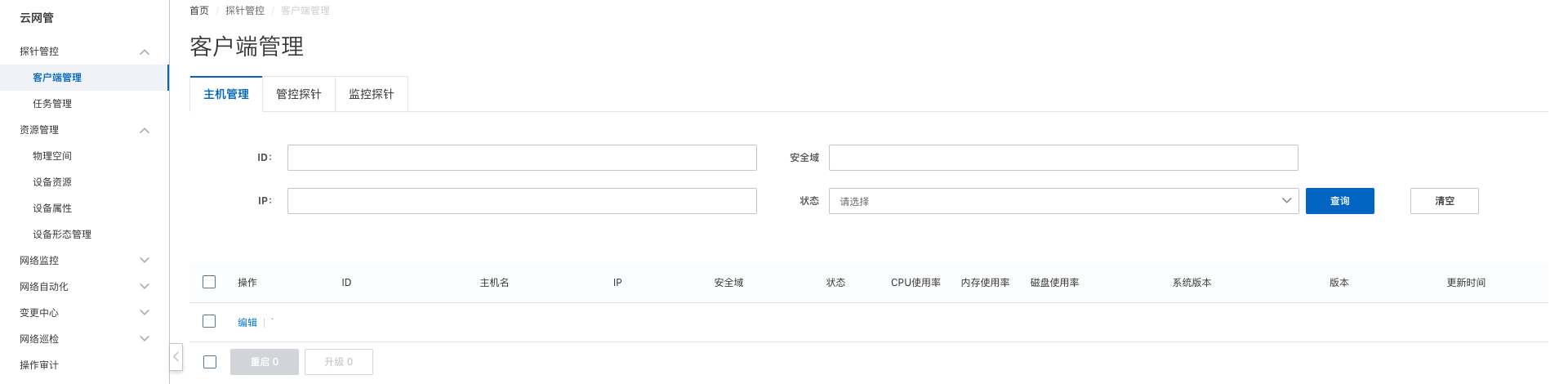The height and width of the screenshot is (384, 1568).
Task: Collapse the 资源管理 menu chevron
Action: click(145, 130)
